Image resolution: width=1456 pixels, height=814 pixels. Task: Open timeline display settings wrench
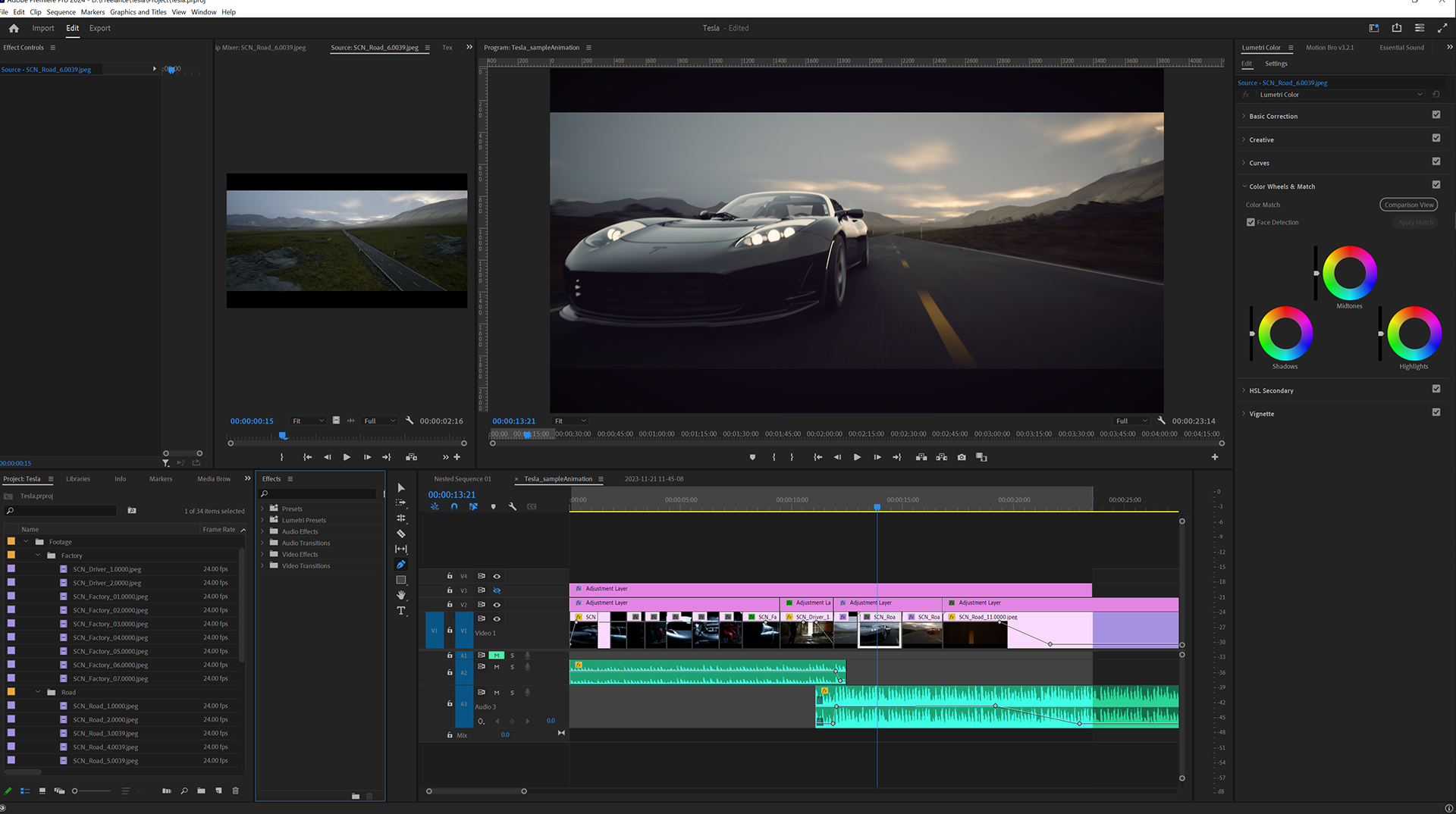tap(513, 506)
